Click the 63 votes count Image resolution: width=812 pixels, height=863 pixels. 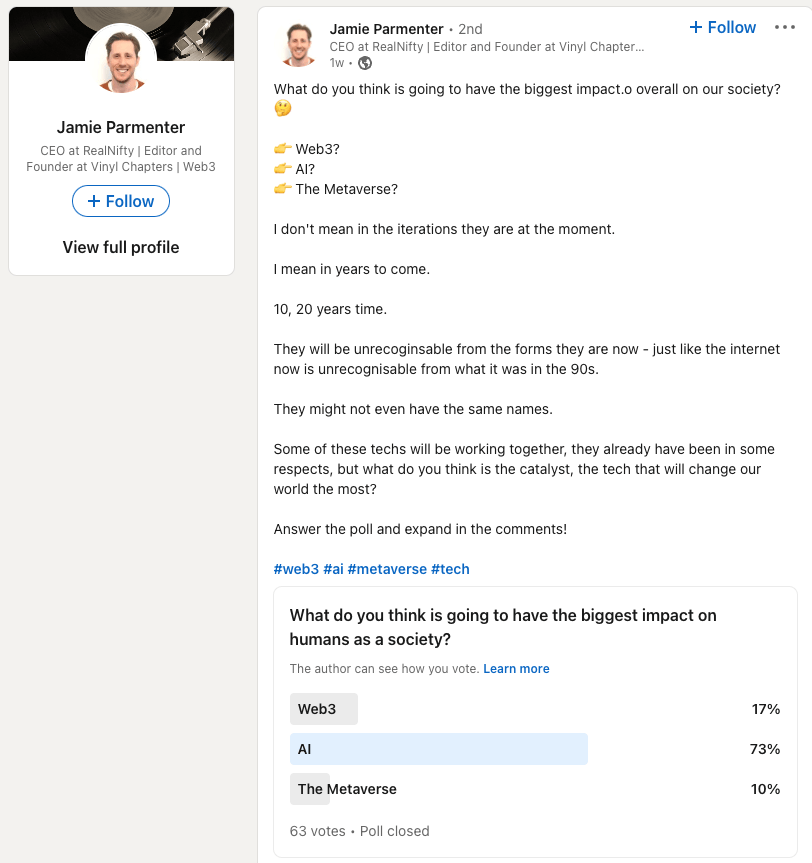click(317, 831)
